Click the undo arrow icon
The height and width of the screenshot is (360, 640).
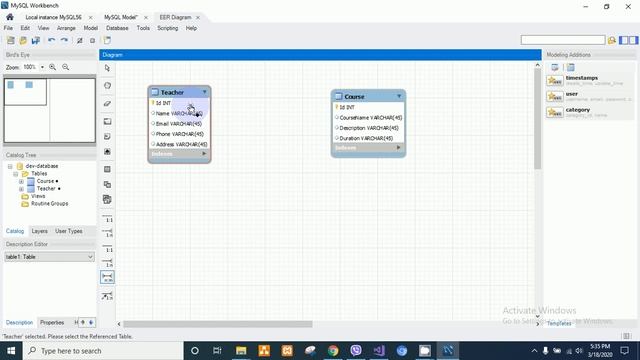51,40
